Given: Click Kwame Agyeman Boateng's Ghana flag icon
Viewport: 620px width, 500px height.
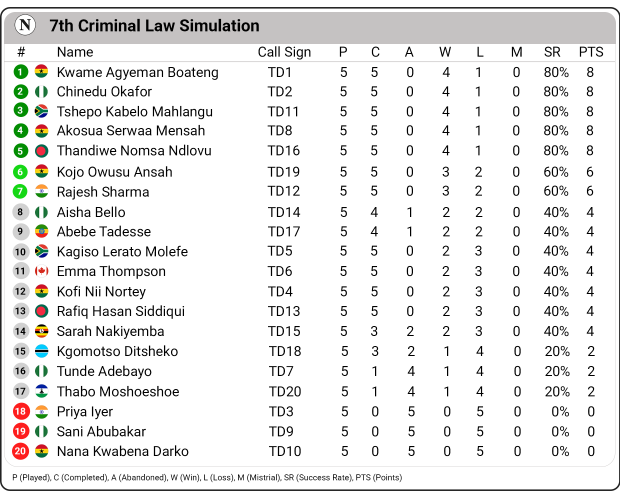Looking at the screenshot, I should click(x=42, y=72).
